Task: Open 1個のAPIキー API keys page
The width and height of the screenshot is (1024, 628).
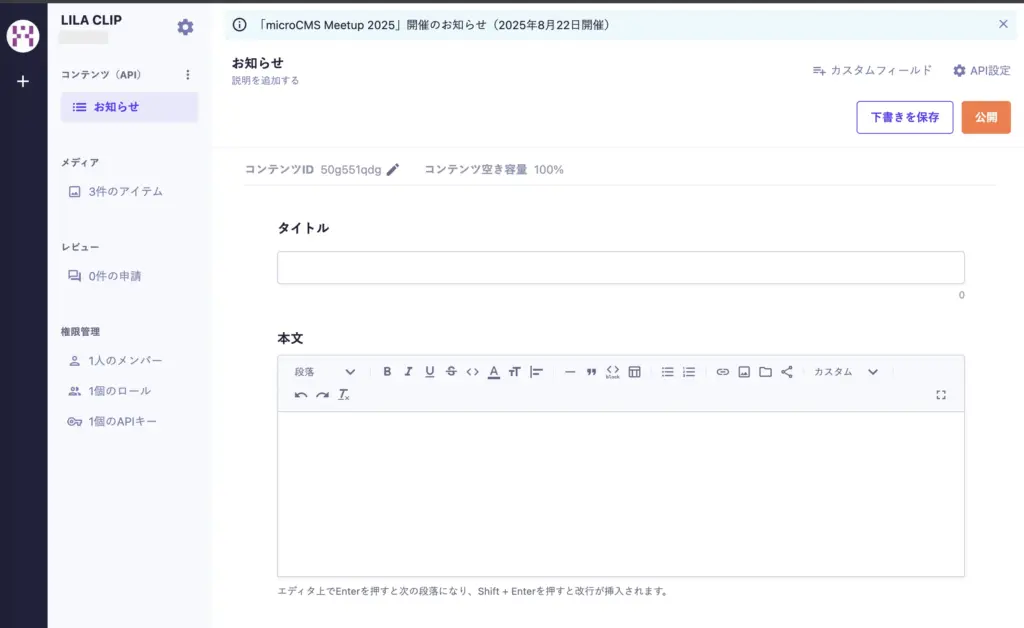Action: (112, 422)
